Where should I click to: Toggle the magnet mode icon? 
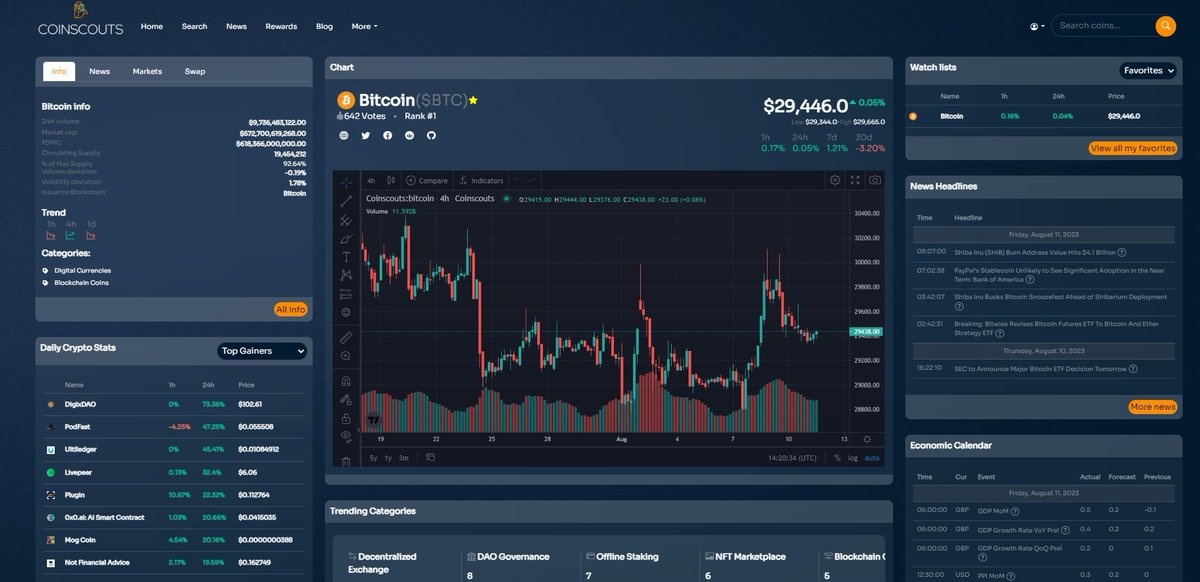tap(346, 381)
